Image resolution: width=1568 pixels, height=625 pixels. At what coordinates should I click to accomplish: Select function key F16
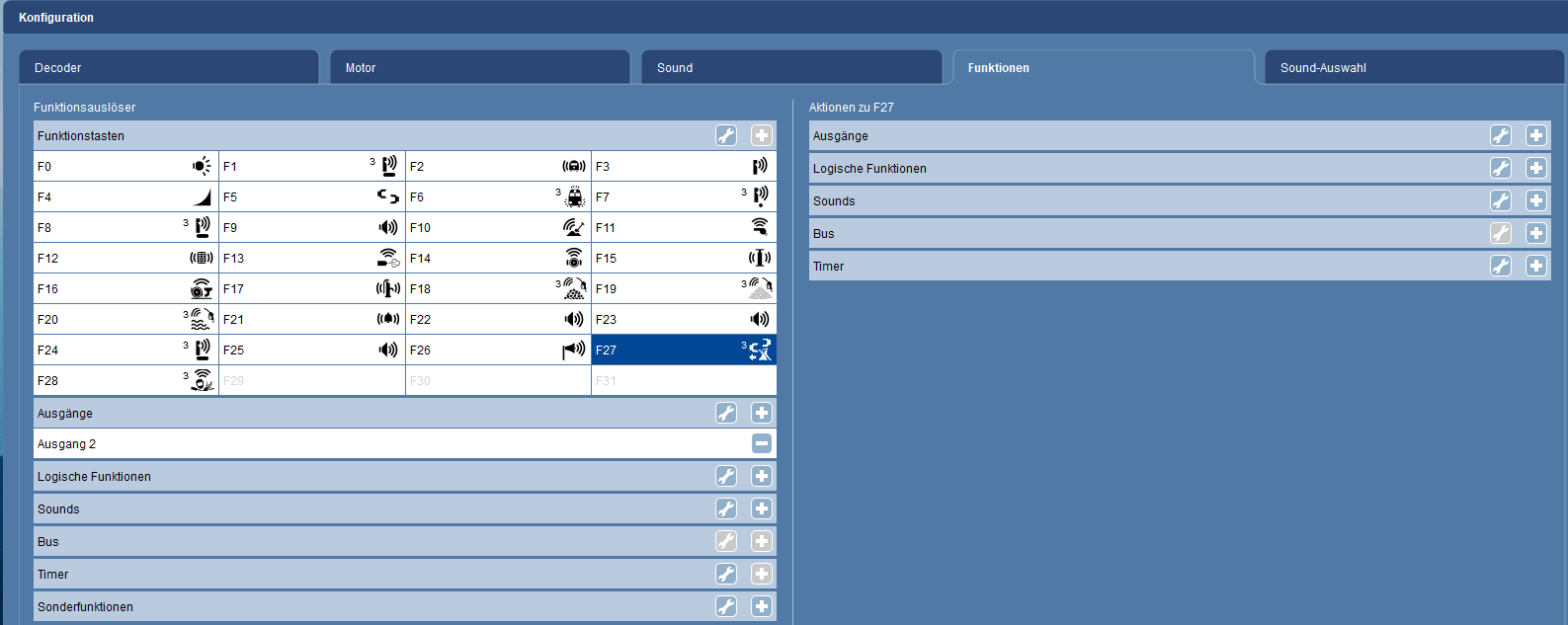click(125, 289)
